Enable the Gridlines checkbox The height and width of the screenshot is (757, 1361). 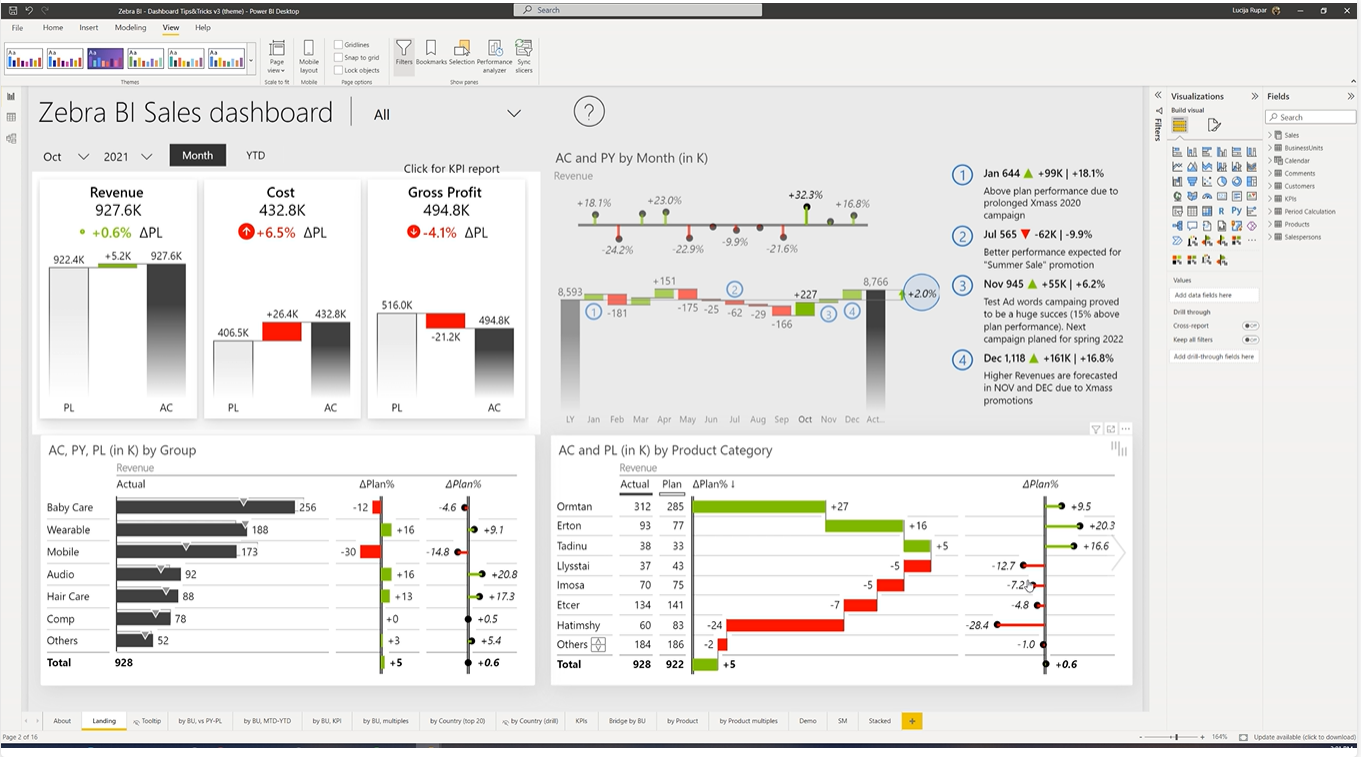[x=339, y=45]
